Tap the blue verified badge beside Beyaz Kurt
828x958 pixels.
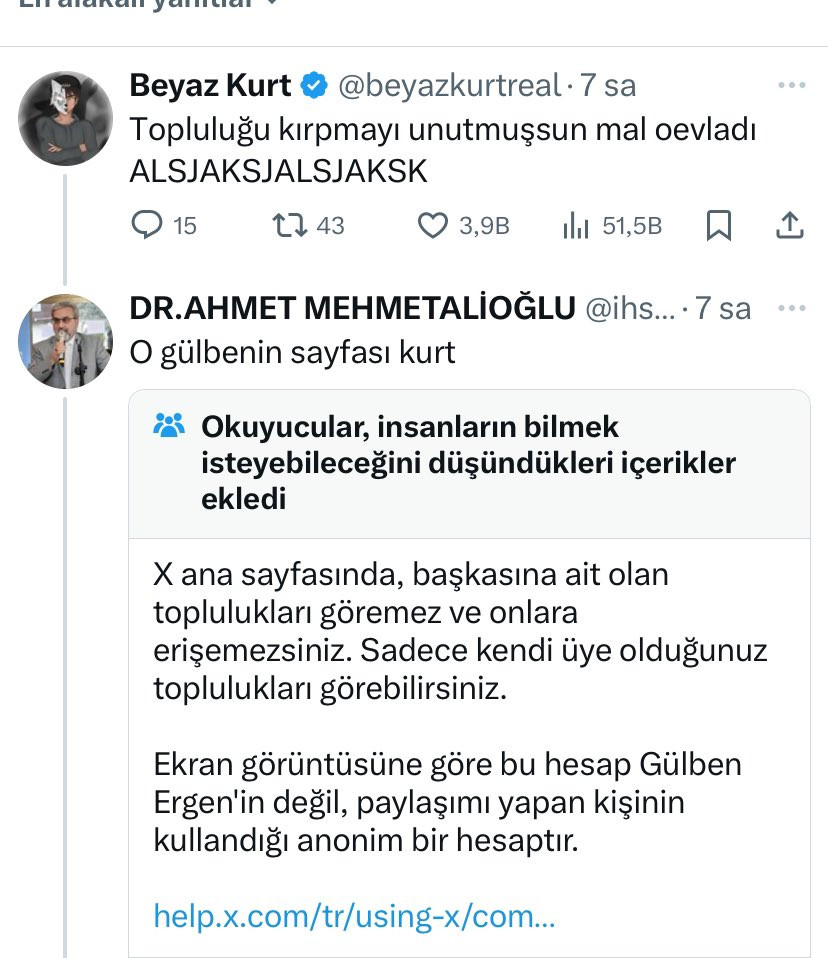(314, 86)
